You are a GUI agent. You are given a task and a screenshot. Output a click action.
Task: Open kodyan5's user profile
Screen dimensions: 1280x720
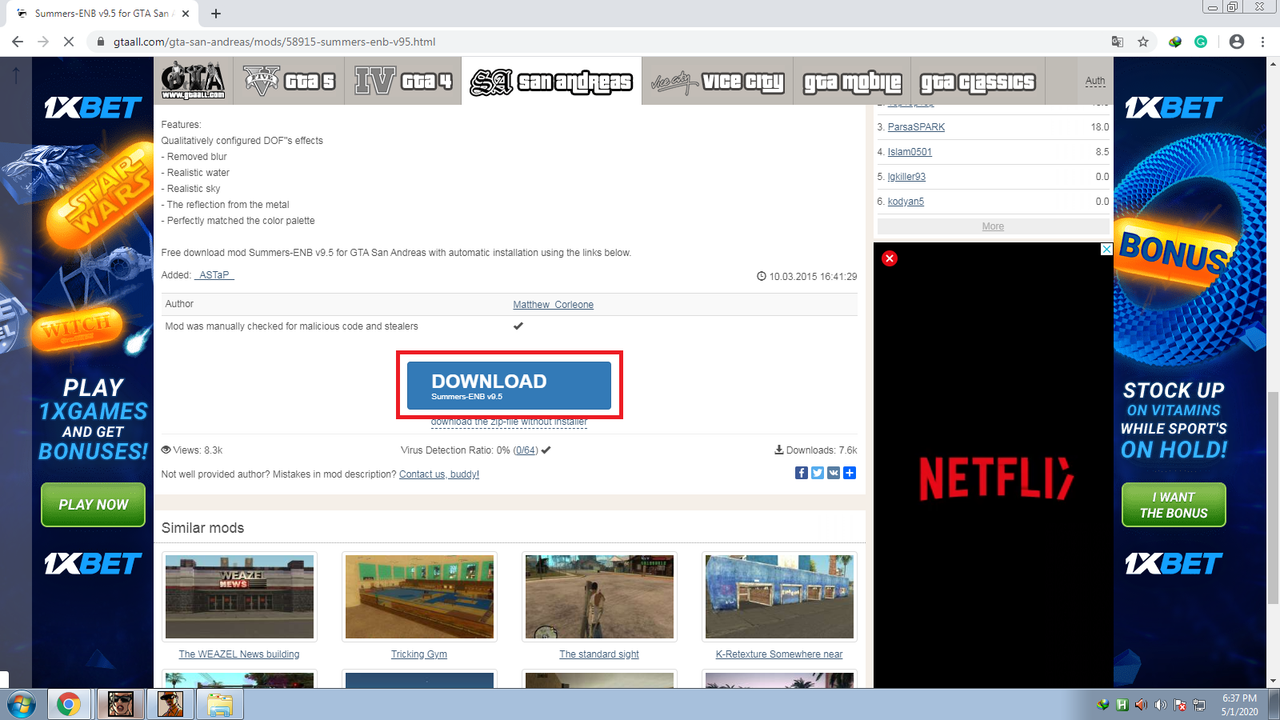pyautogui.click(x=906, y=202)
